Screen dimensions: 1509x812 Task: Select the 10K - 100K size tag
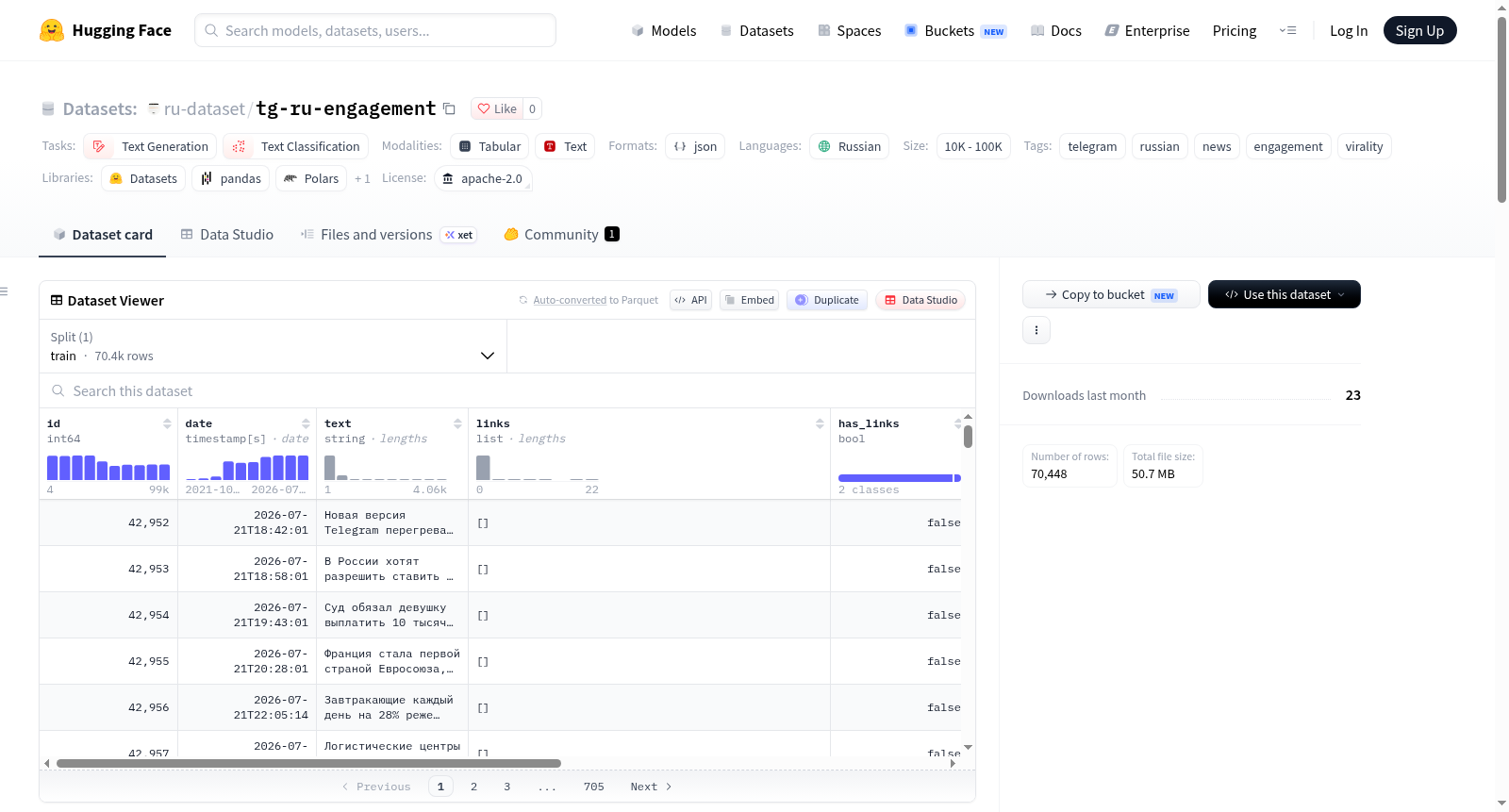973,146
